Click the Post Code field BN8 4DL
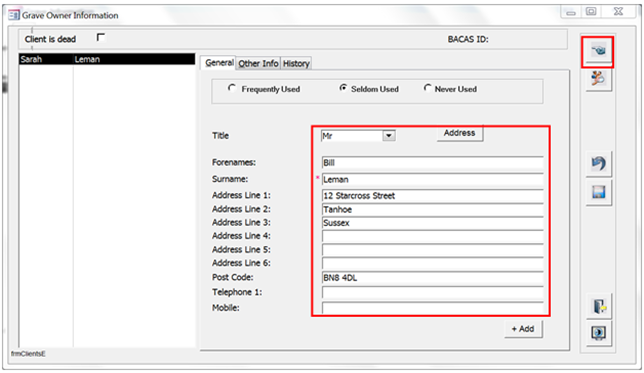This screenshot has height=373, width=644. pos(432,278)
